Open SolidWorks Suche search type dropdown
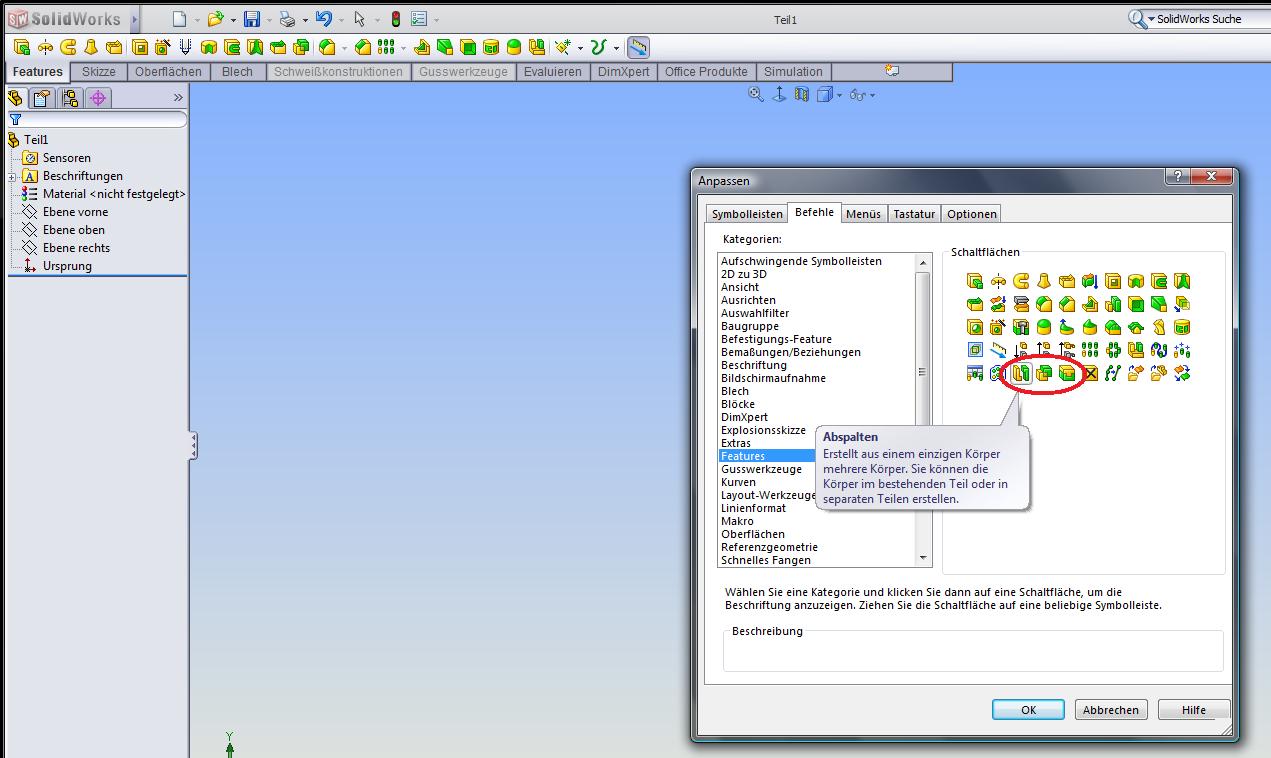This screenshot has width=1271, height=758. click(x=1151, y=19)
